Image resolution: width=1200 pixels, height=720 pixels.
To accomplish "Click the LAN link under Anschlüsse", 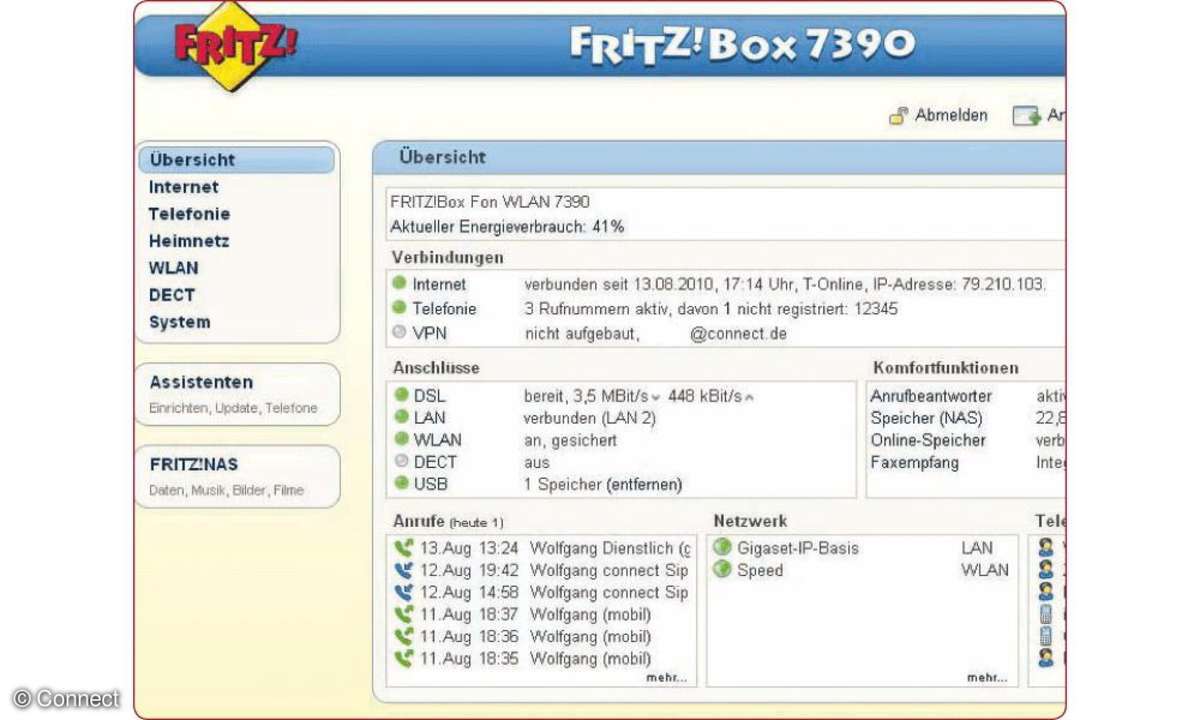I will [429, 418].
